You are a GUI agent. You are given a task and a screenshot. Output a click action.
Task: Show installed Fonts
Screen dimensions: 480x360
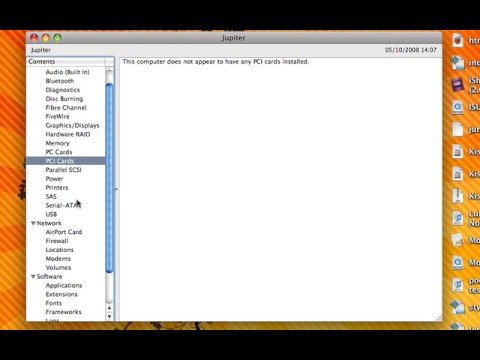click(53, 303)
